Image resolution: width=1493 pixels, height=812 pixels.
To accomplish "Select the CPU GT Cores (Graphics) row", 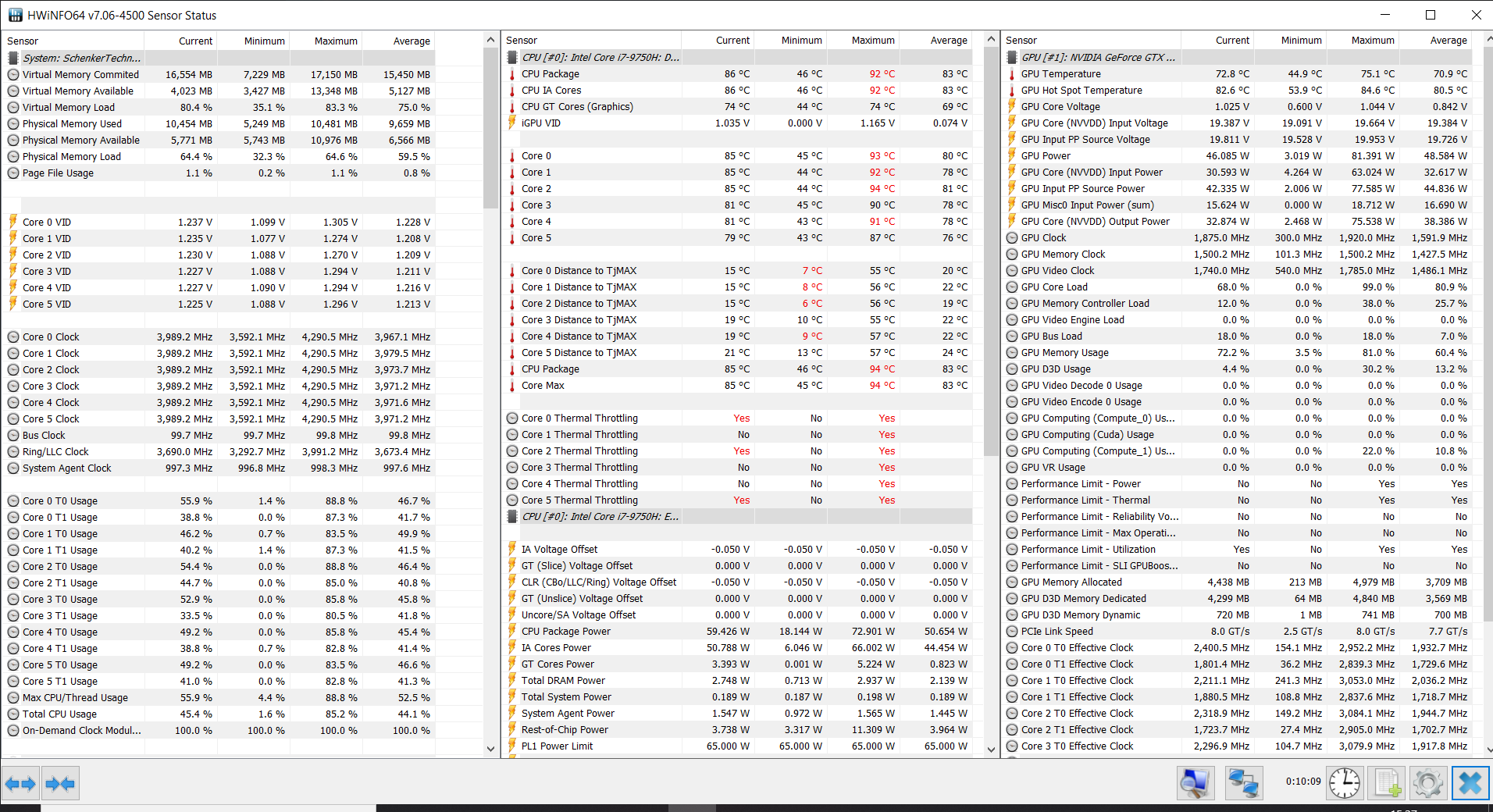I will click(738, 106).
